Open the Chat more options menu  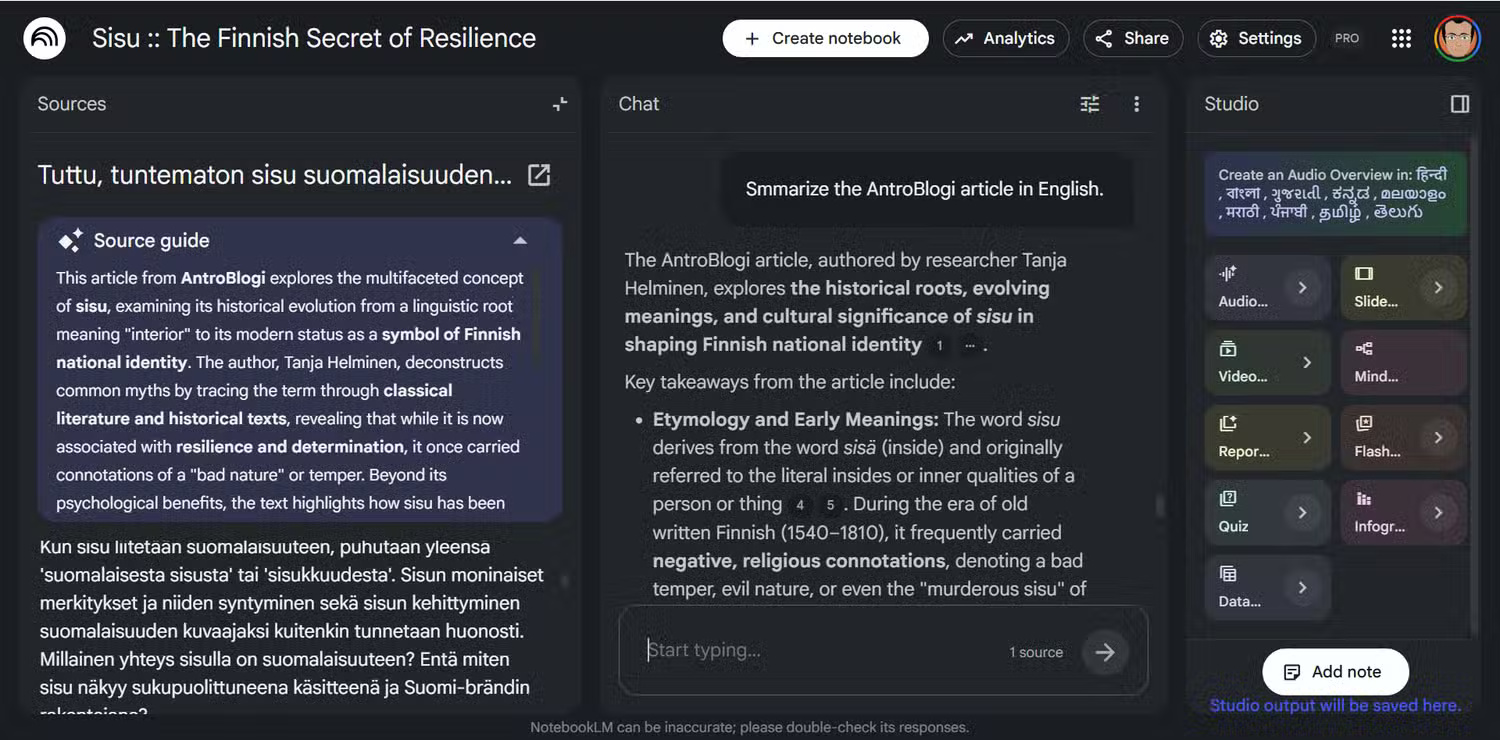coord(1136,104)
